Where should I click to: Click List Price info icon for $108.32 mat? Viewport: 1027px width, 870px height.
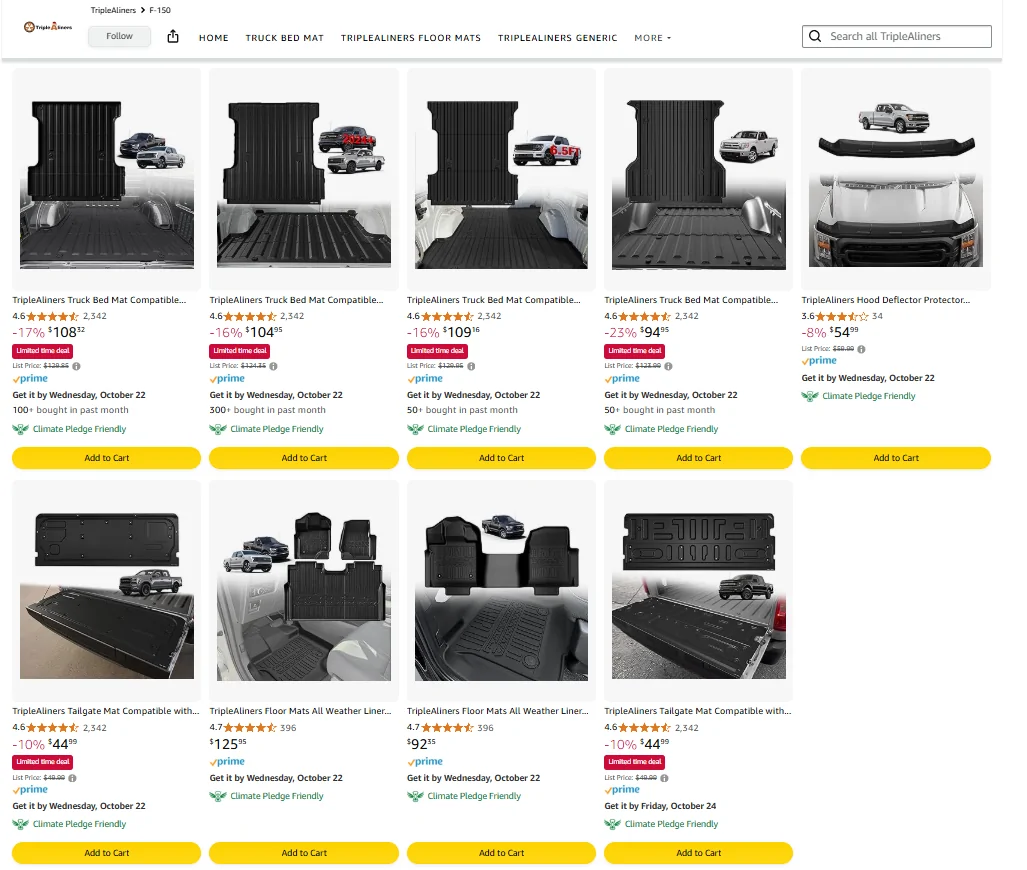tap(76, 366)
